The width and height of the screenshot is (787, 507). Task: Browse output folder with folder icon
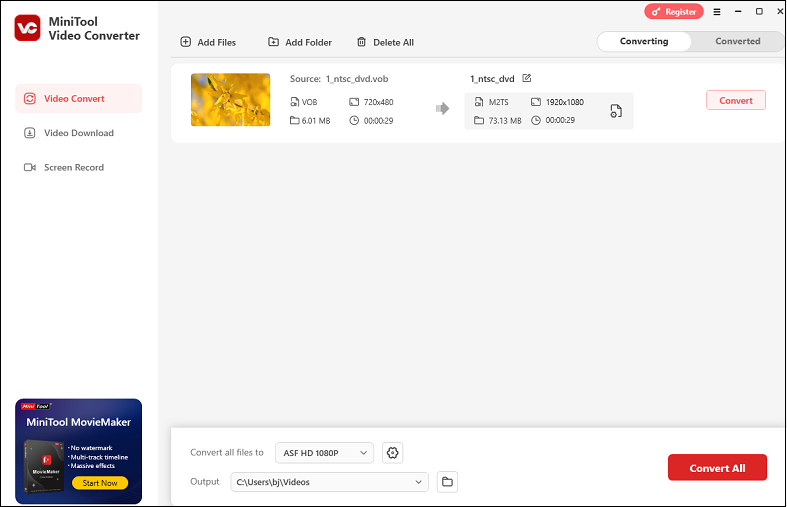pos(447,482)
